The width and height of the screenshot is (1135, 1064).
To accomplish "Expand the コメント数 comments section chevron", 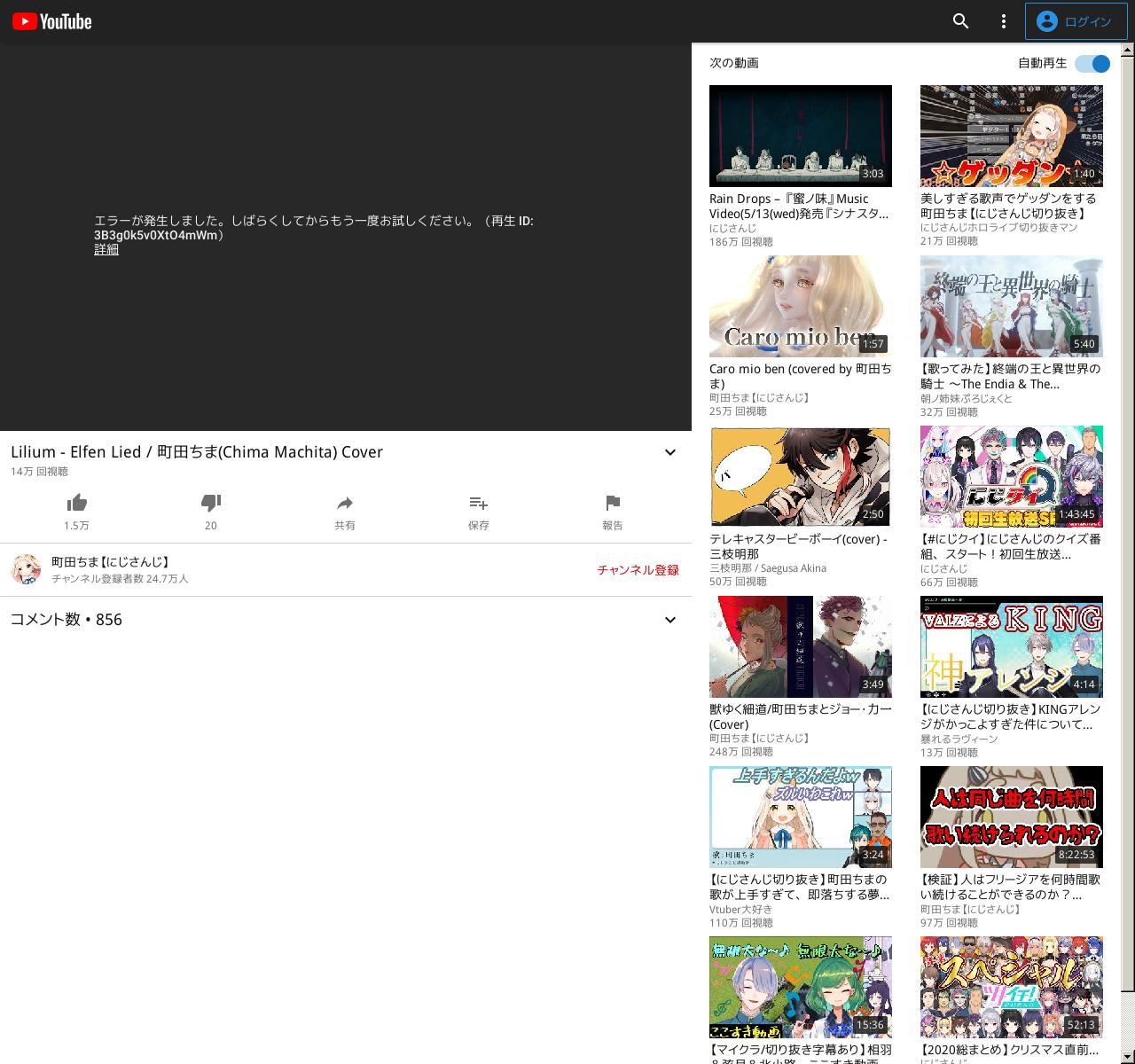I will (x=670, y=620).
